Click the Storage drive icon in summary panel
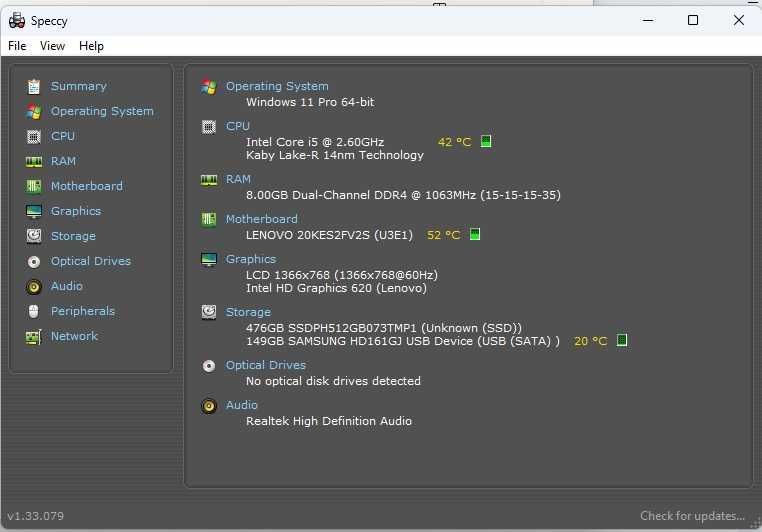762x532 pixels. [x=209, y=312]
